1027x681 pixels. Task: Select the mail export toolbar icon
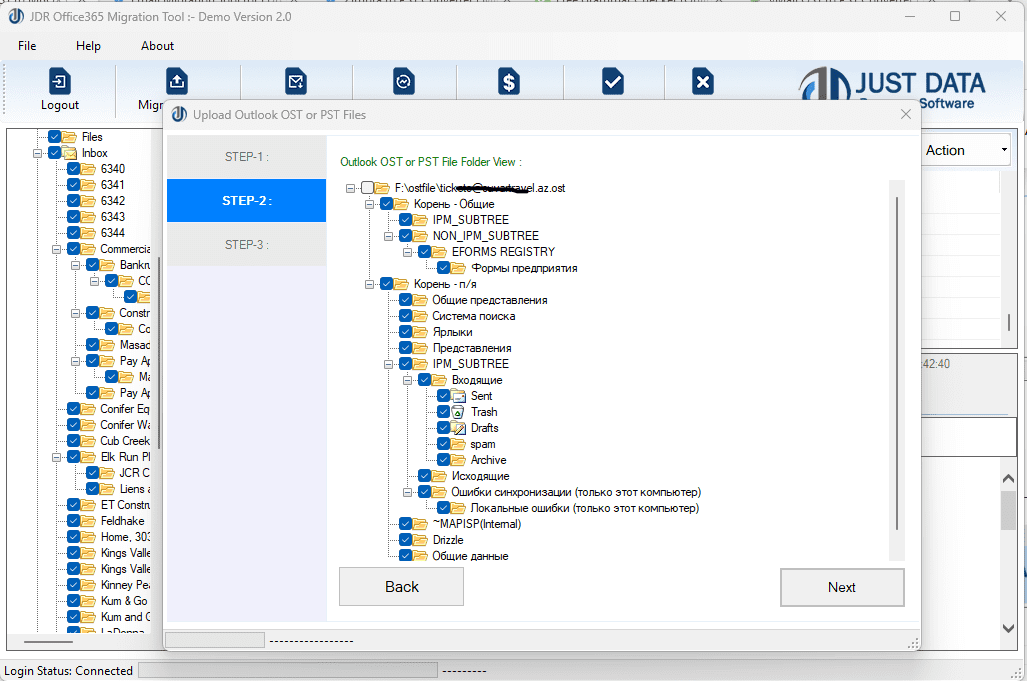294,82
